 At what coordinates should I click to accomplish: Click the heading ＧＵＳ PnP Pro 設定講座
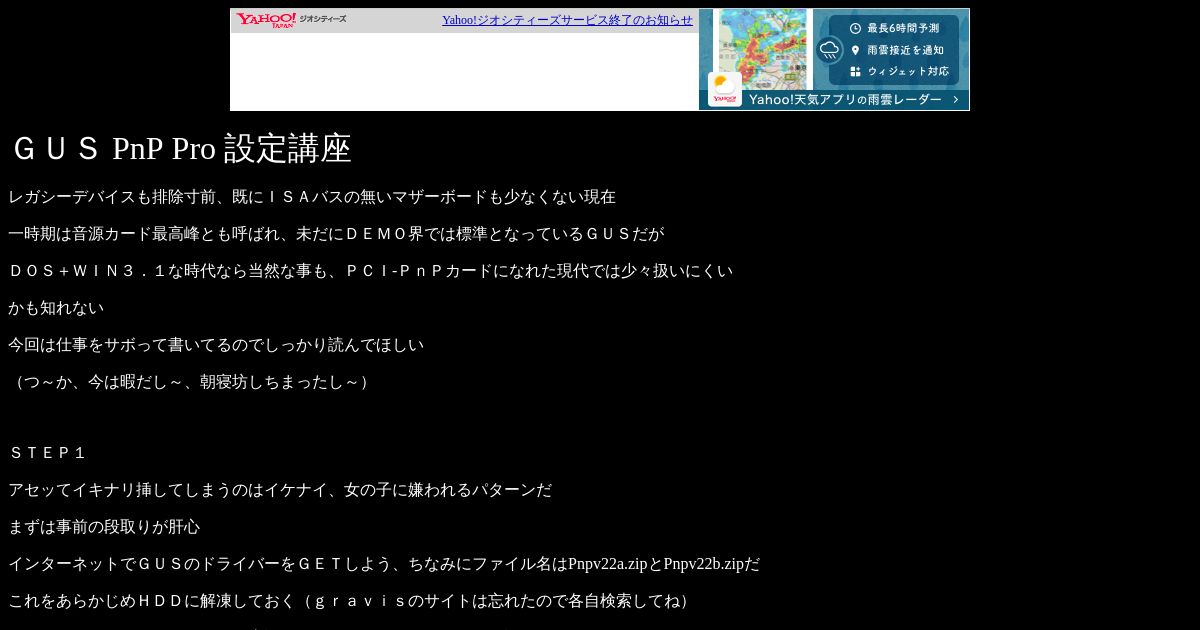point(180,148)
